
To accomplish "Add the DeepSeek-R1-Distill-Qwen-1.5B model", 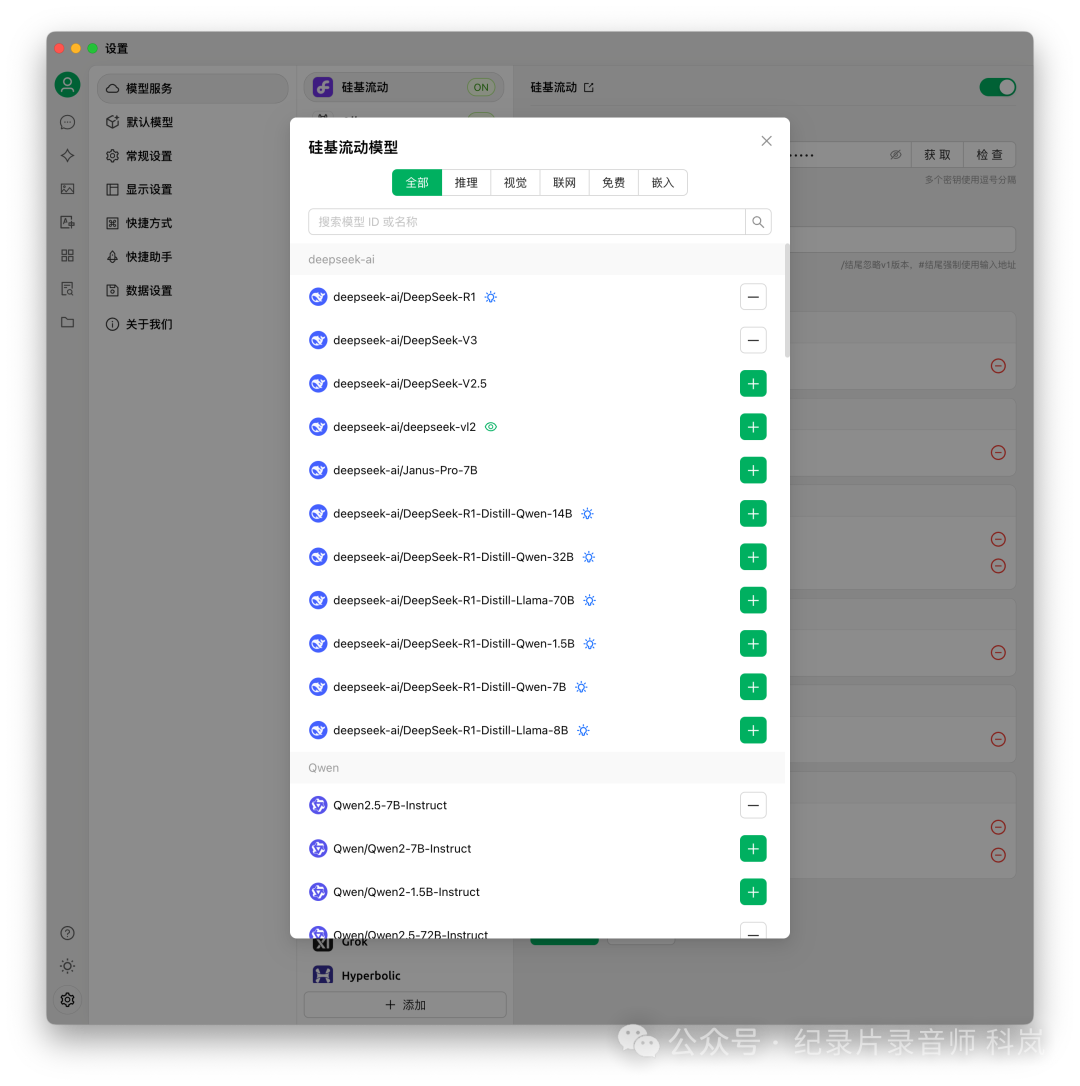I will (753, 644).
